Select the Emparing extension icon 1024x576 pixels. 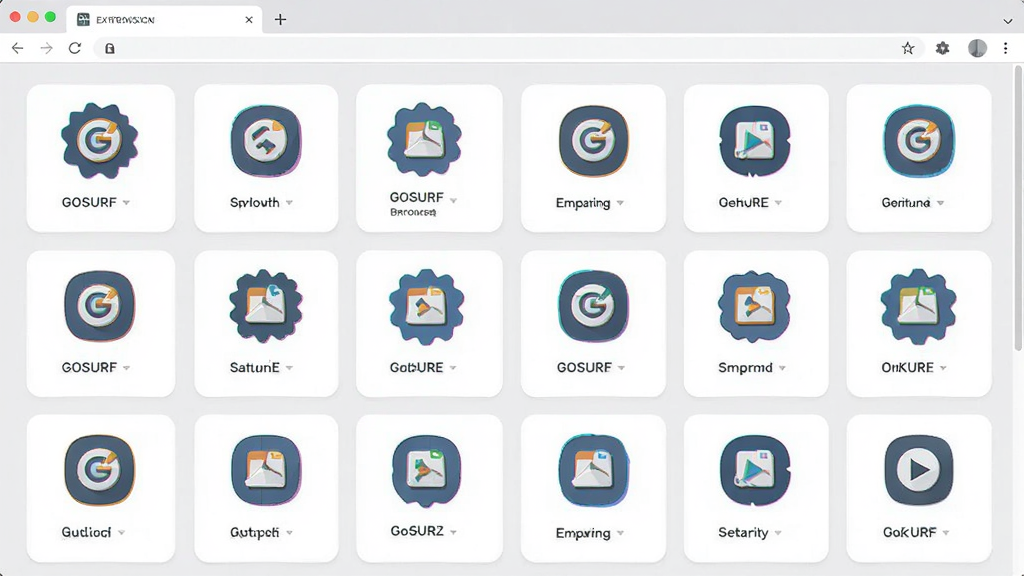coord(594,140)
